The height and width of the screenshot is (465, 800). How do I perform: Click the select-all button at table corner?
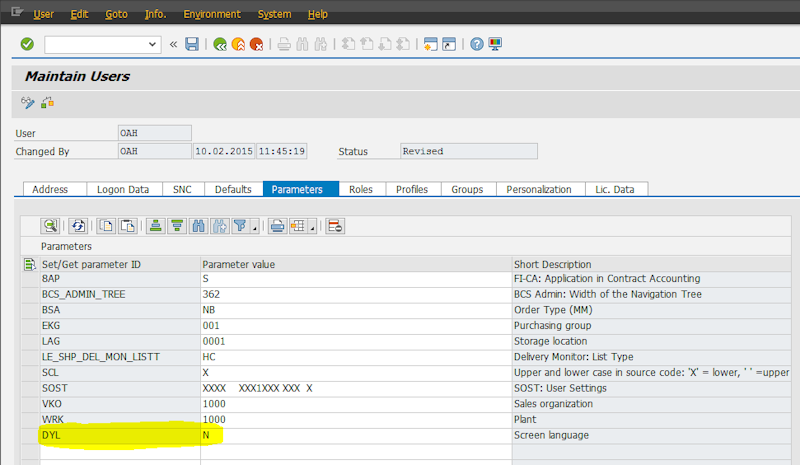[29, 264]
